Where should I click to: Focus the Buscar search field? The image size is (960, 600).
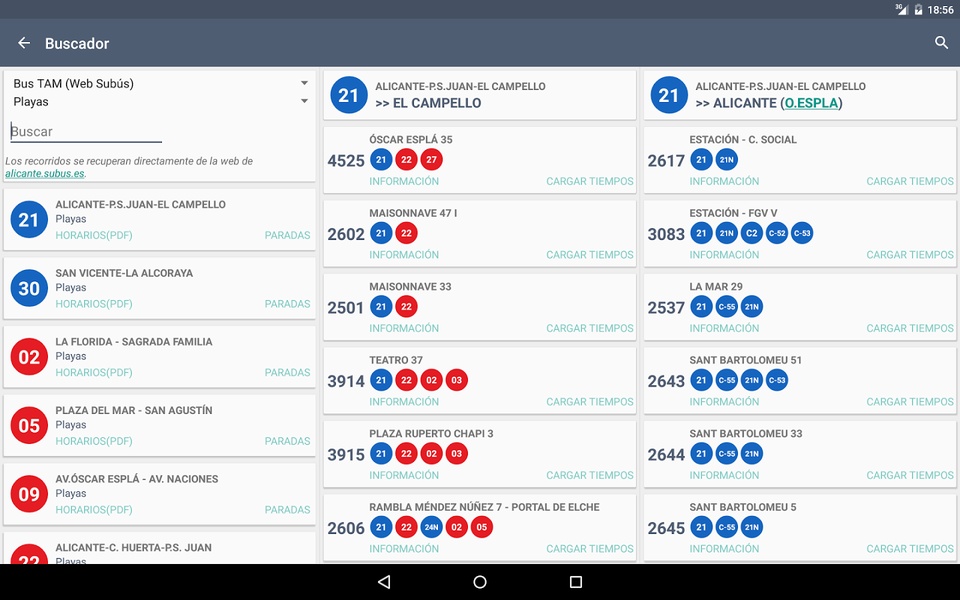86,132
